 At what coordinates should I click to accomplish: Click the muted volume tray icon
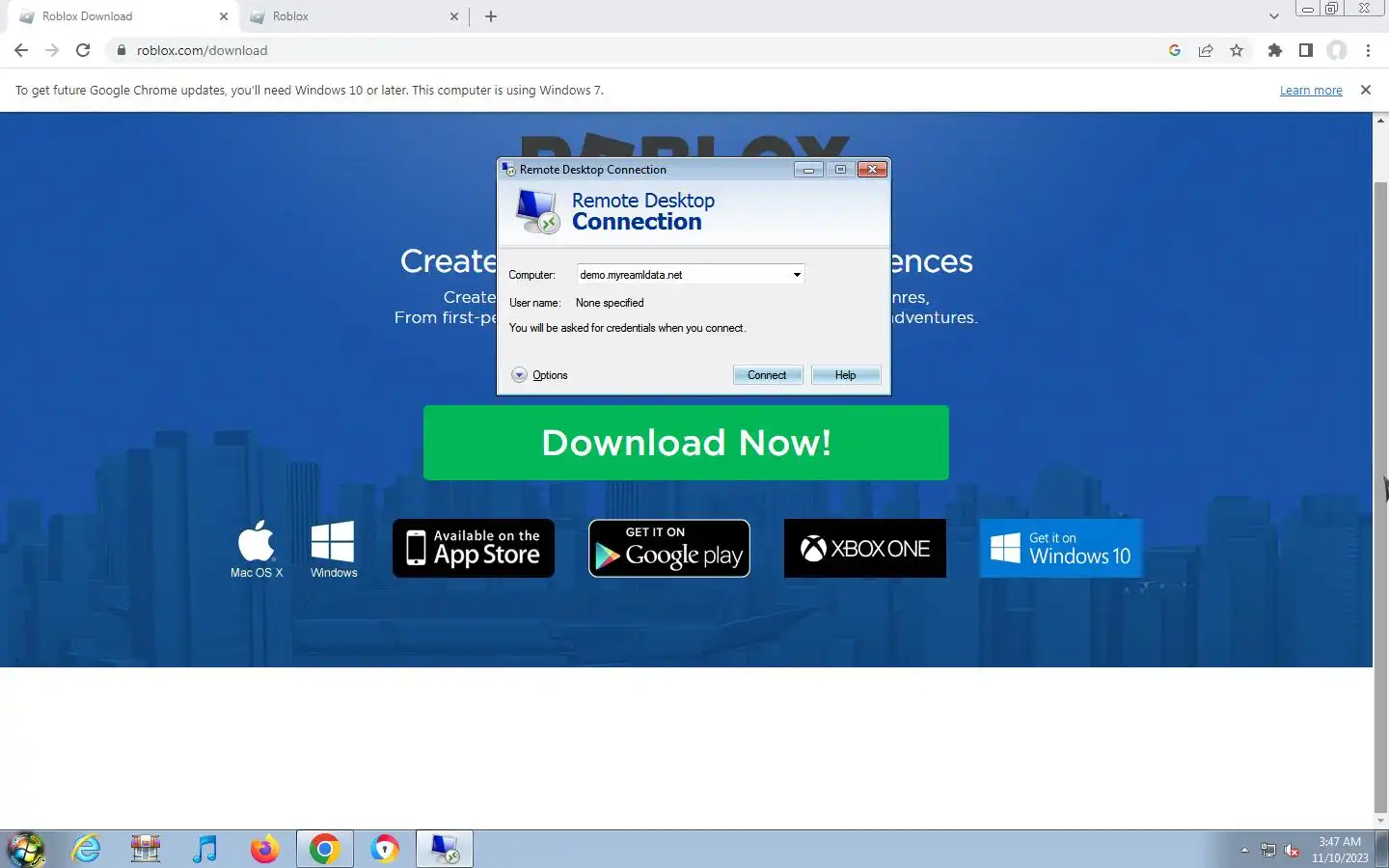(1292, 850)
